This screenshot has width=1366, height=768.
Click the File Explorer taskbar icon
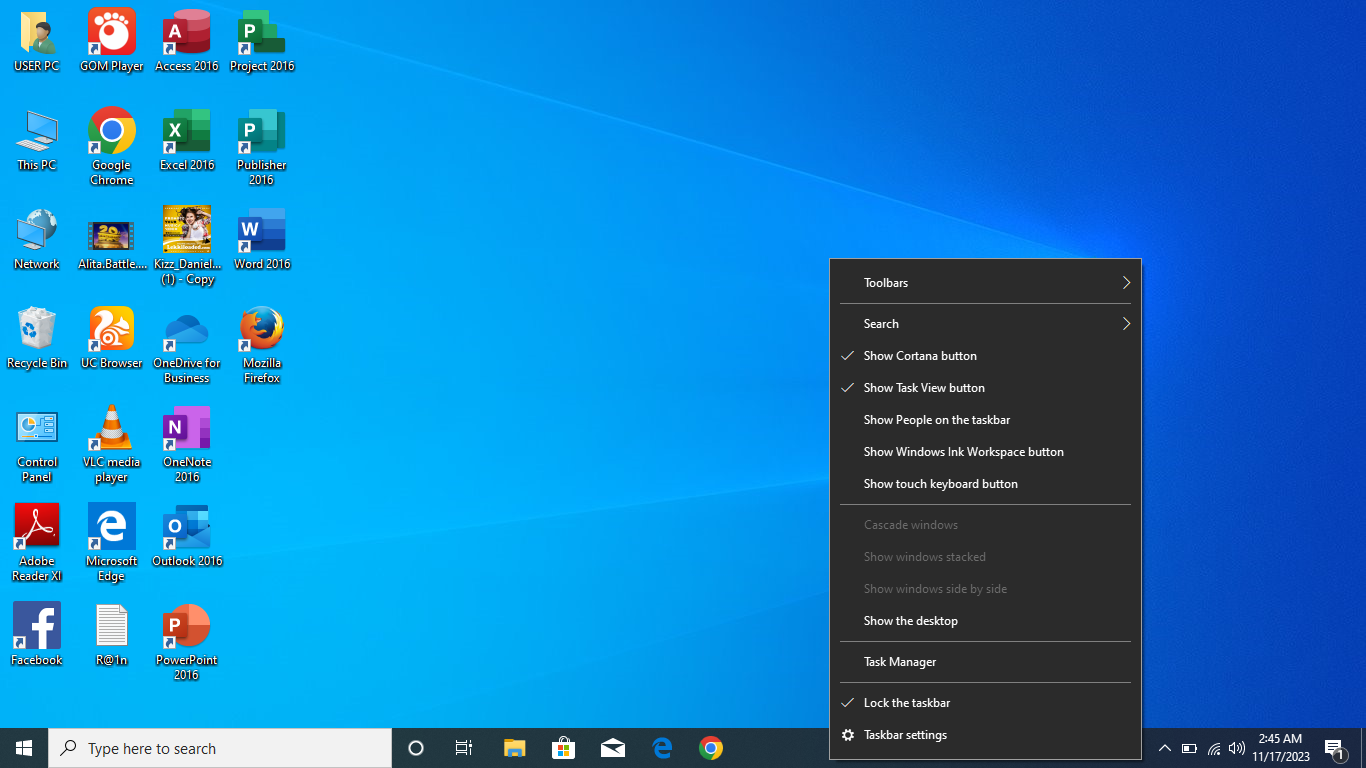pyautogui.click(x=514, y=748)
